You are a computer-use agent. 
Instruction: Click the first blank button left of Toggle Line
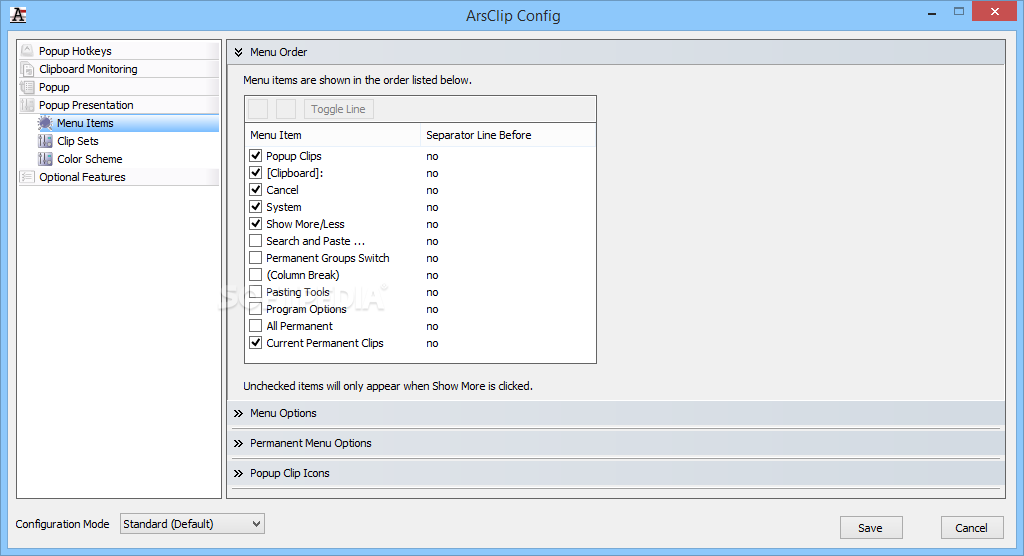258,109
